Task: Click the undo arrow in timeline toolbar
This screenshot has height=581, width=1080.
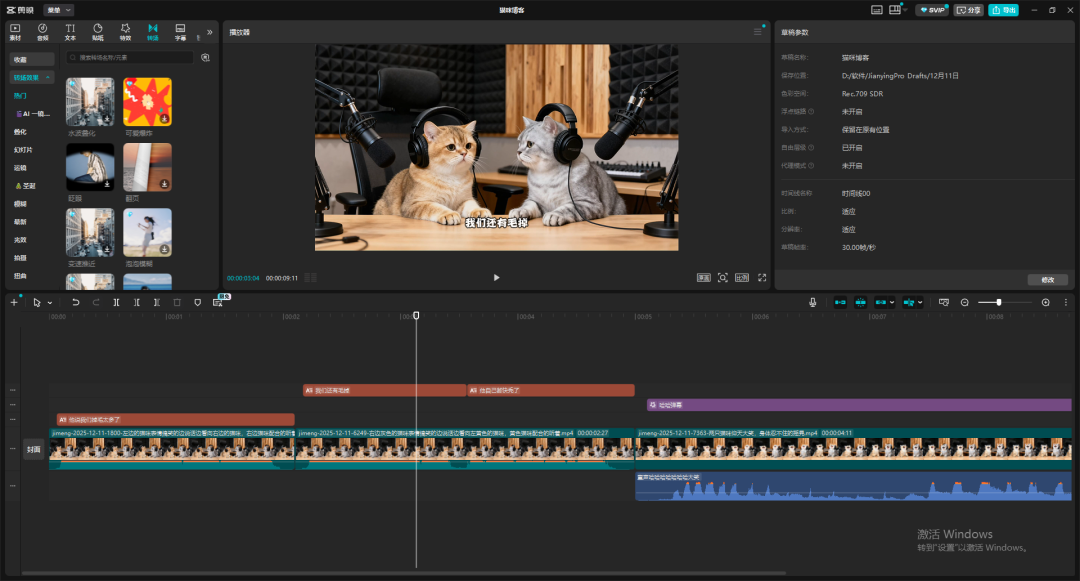Action: [75, 302]
